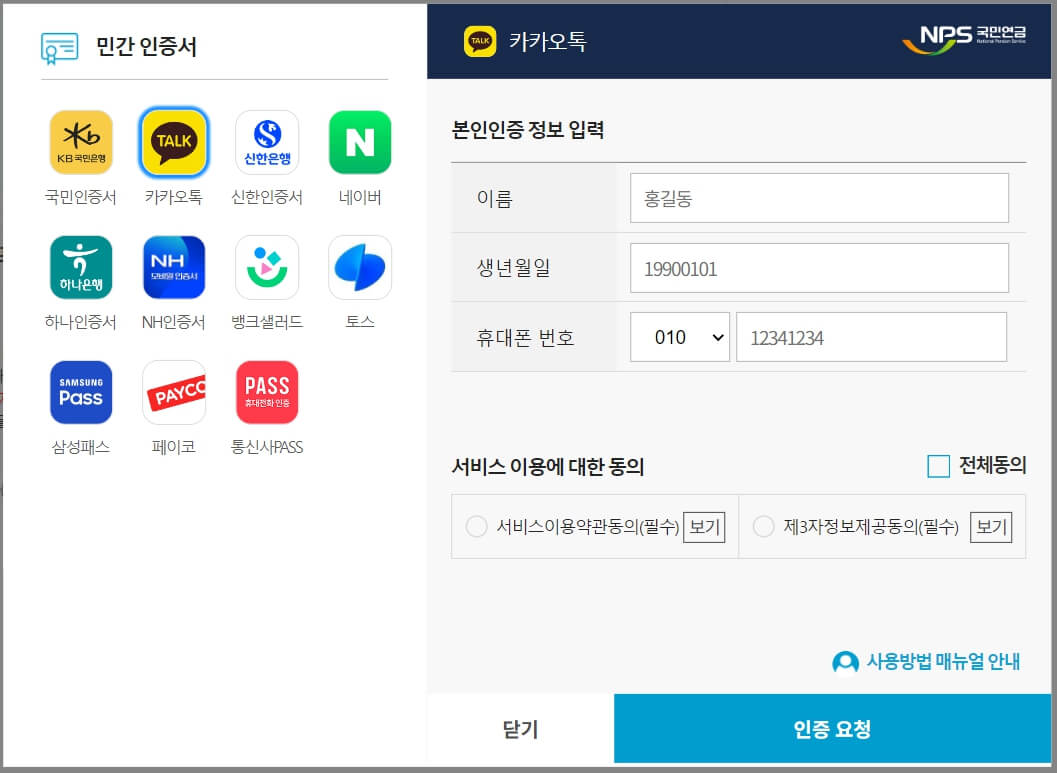This screenshot has width=1057, height=773.
Task: Select the 제3자정보제공동의 radio button
Action: (764, 527)
